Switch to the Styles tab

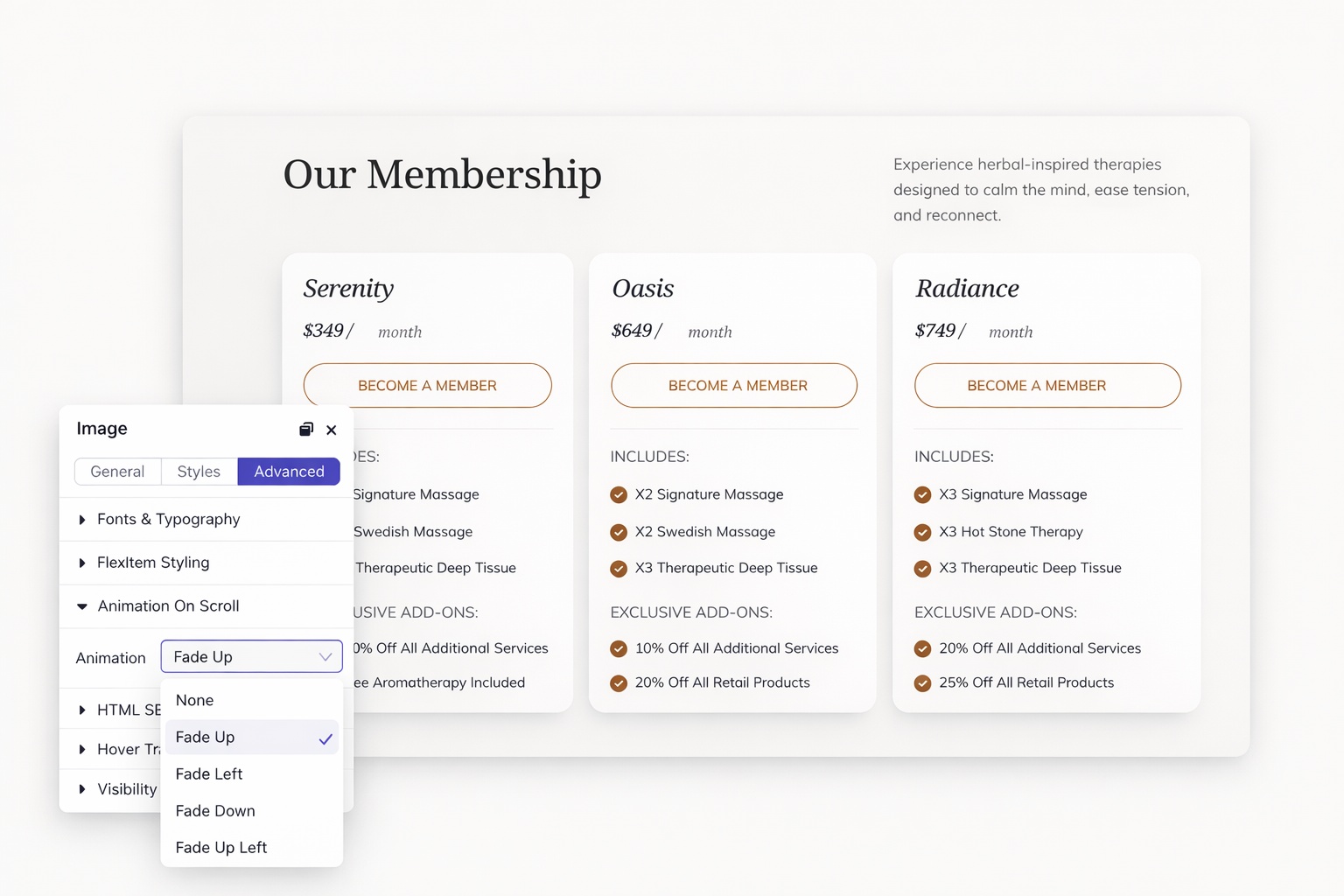click(199, 472)
